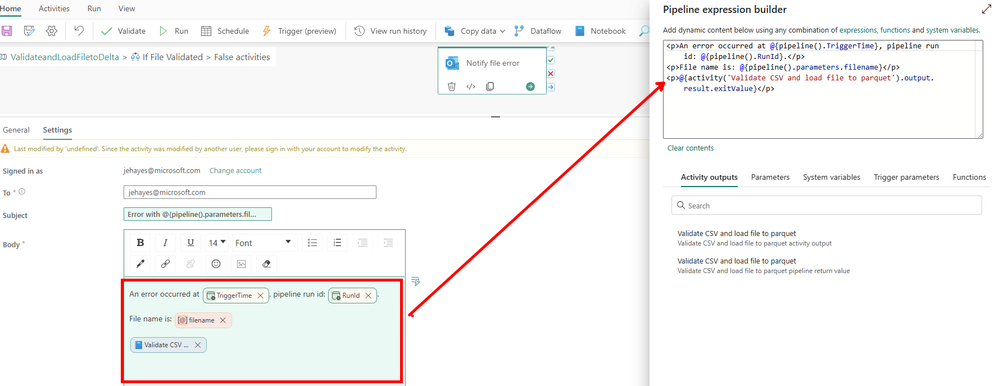Click the Change account link
Viewport: 999px width, 386px height.
tap(235, 171)
